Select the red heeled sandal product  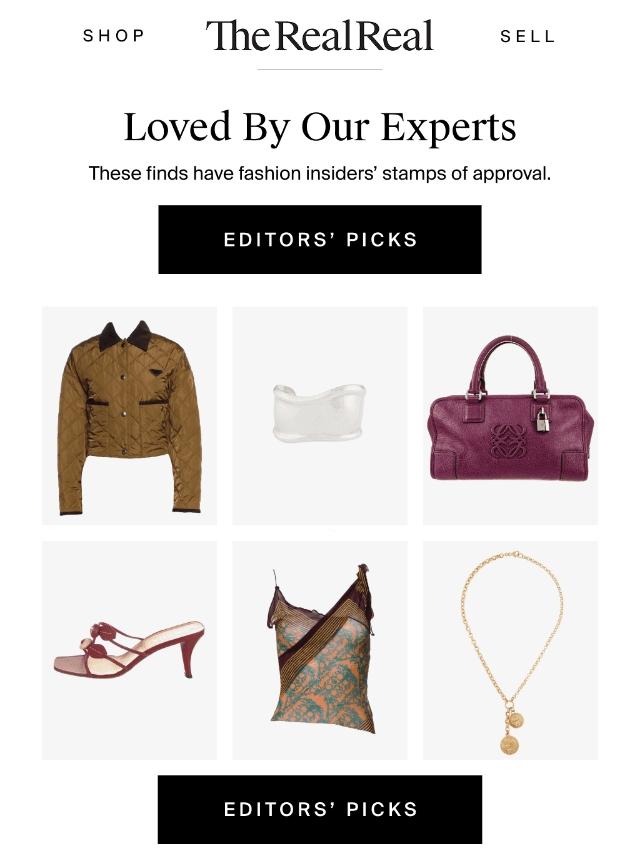click(x=129, y=650)
